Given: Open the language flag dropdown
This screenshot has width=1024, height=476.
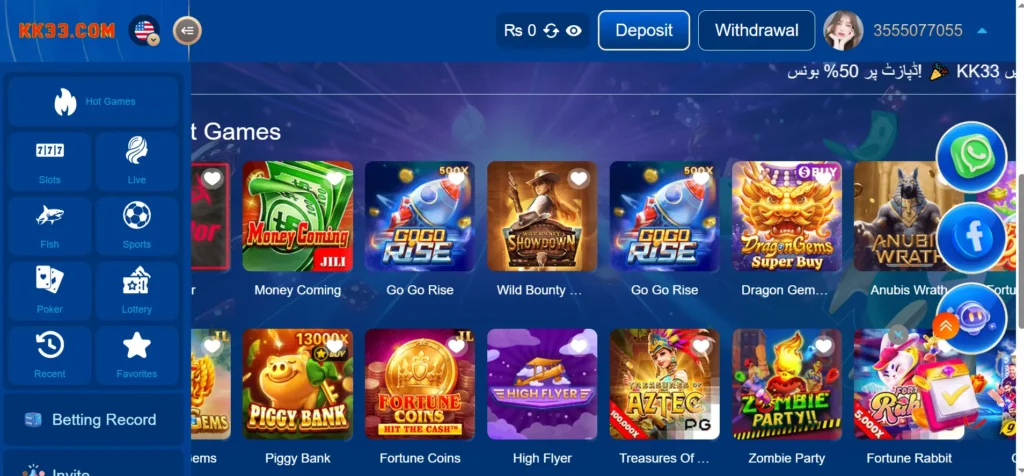Looking at the screenshot, I should point(144,30).
